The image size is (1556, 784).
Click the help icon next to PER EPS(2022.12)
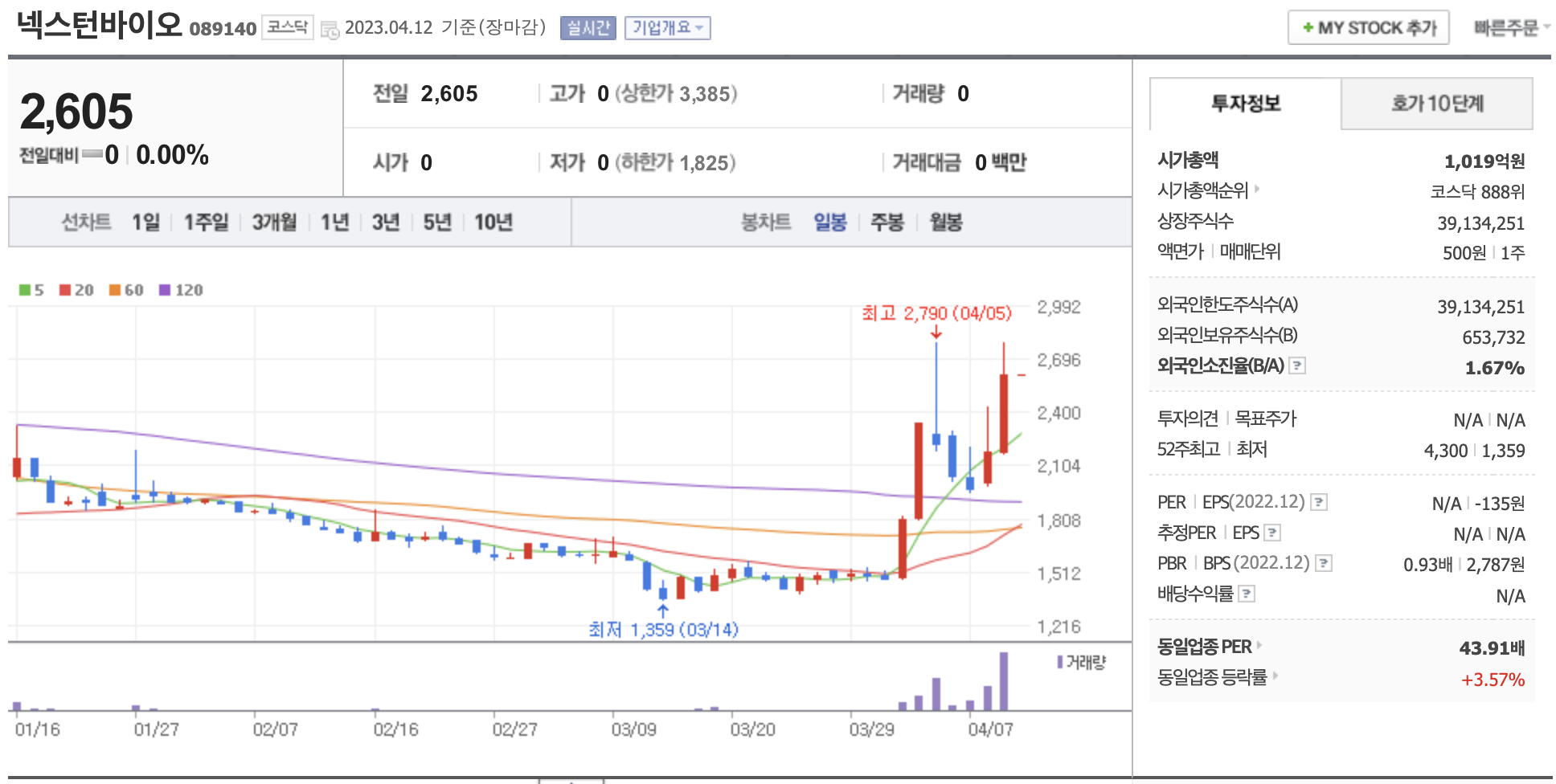[1318, 503]
